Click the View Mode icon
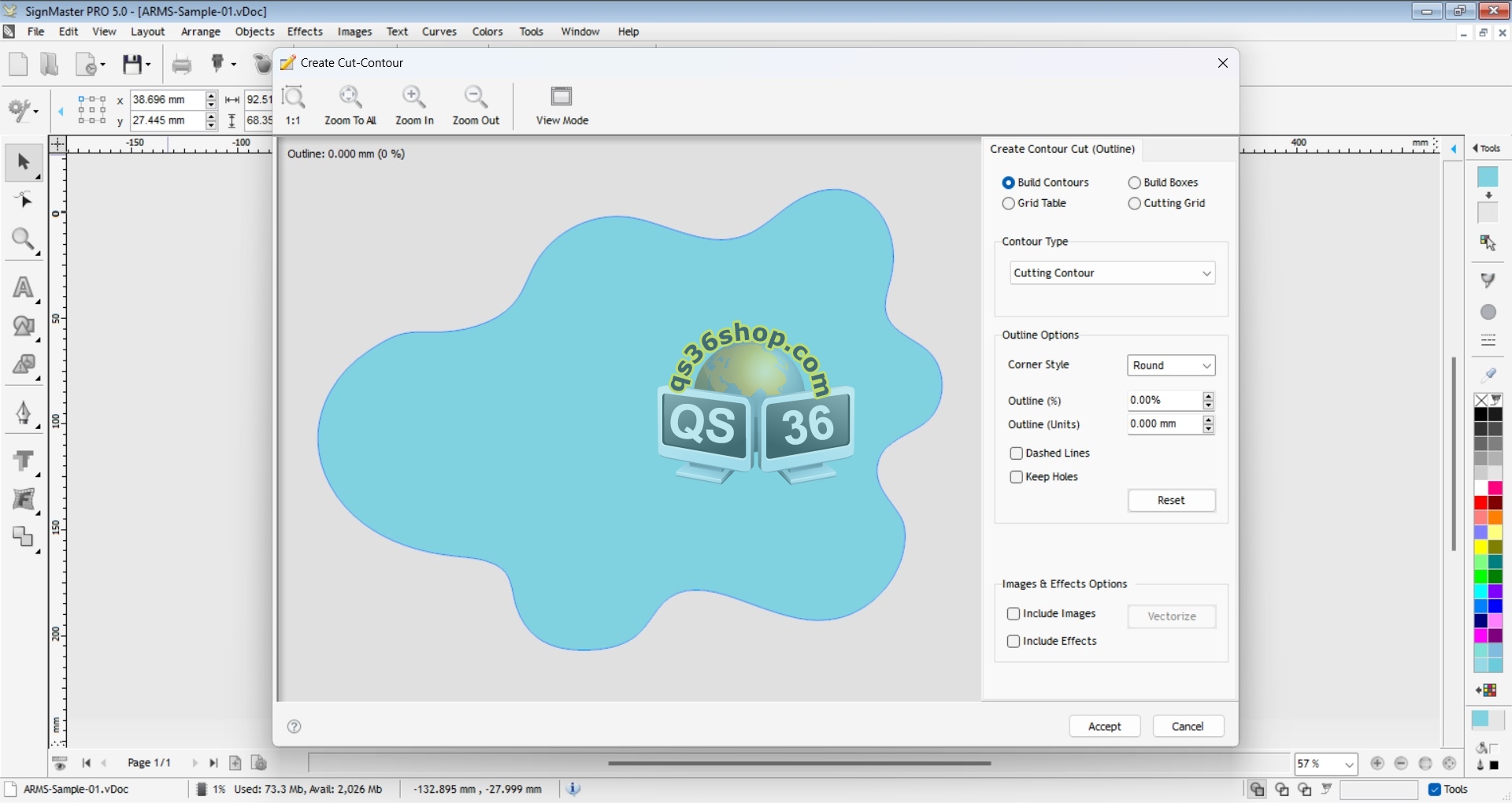This screenshot has height=803, width=1512. coord(561,97)
